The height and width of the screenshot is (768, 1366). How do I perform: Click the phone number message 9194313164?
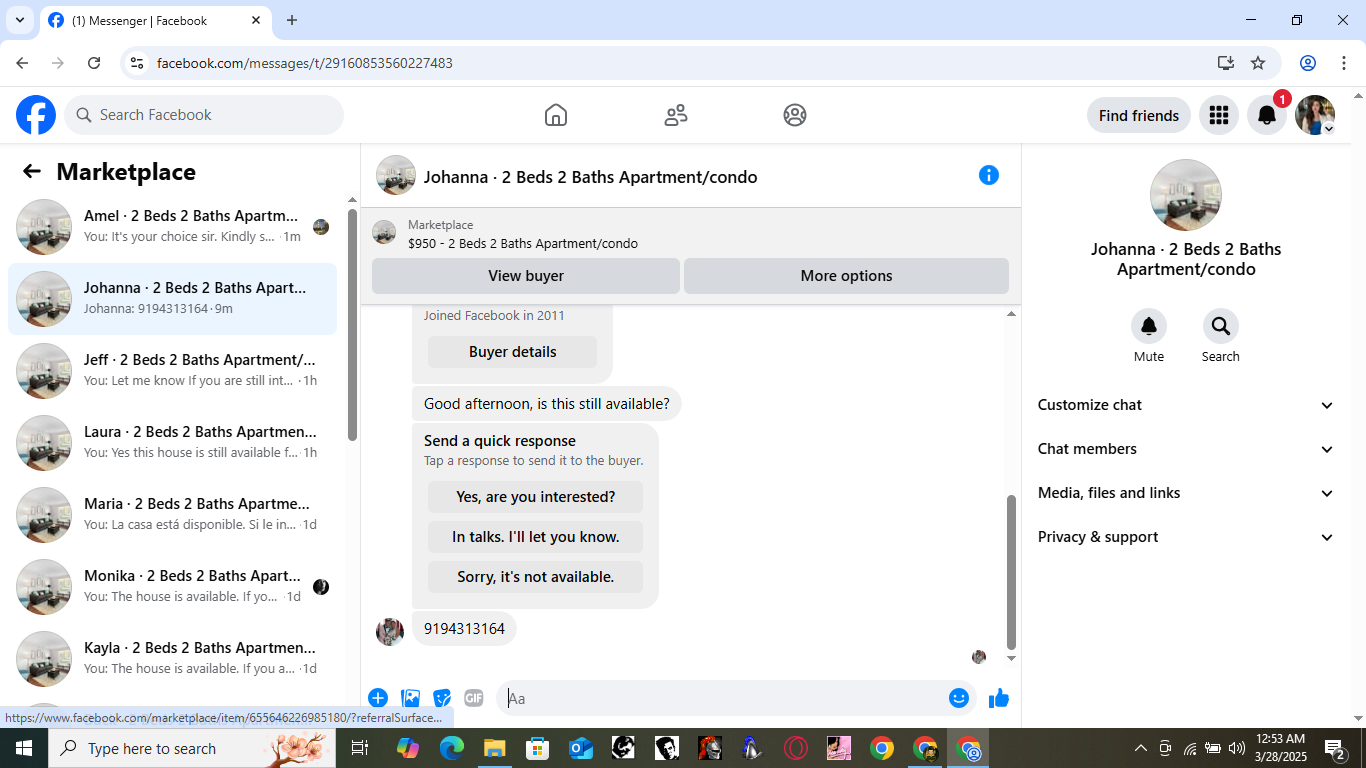point(464,629)
